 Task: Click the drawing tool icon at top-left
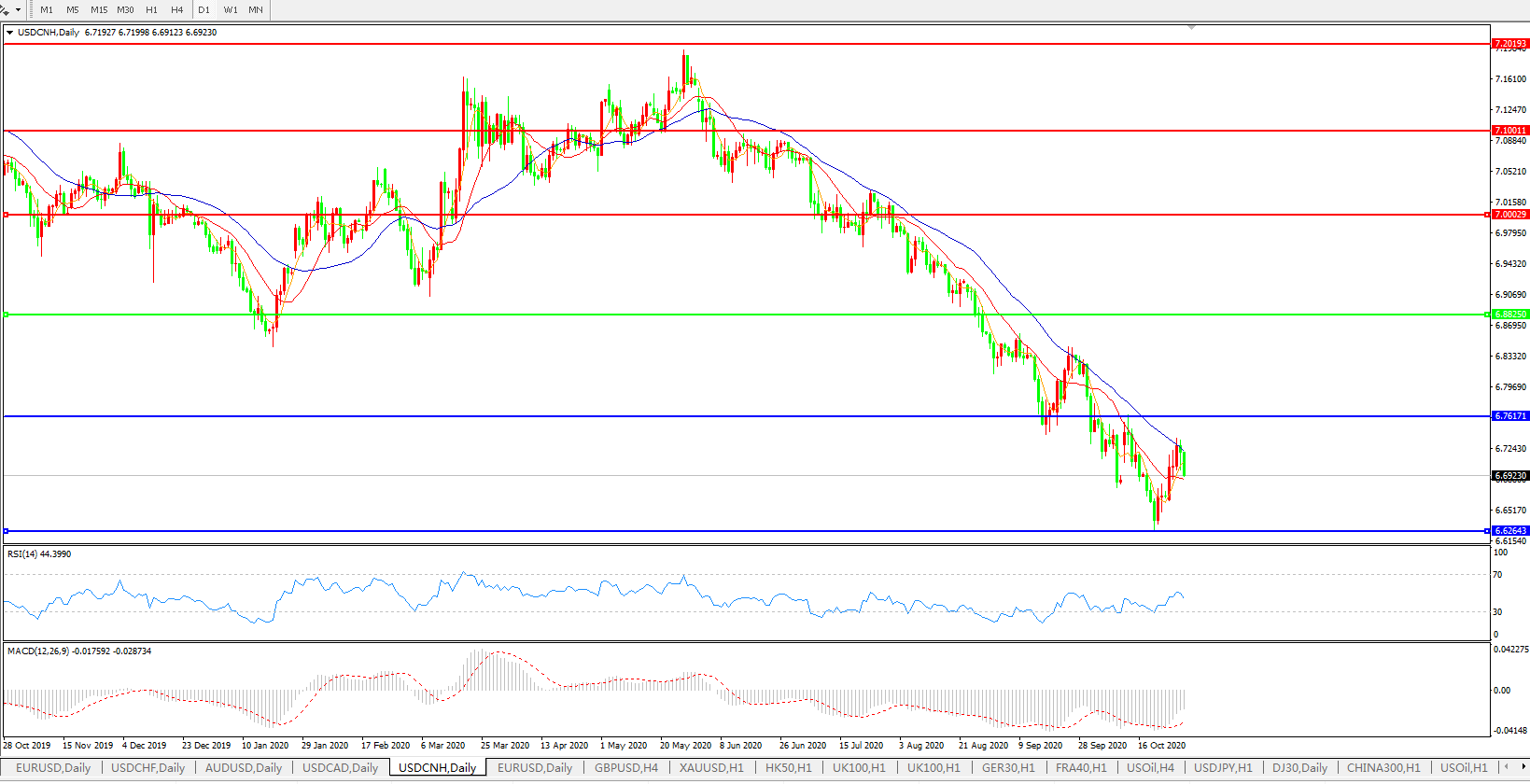click(x=5, y=10)
